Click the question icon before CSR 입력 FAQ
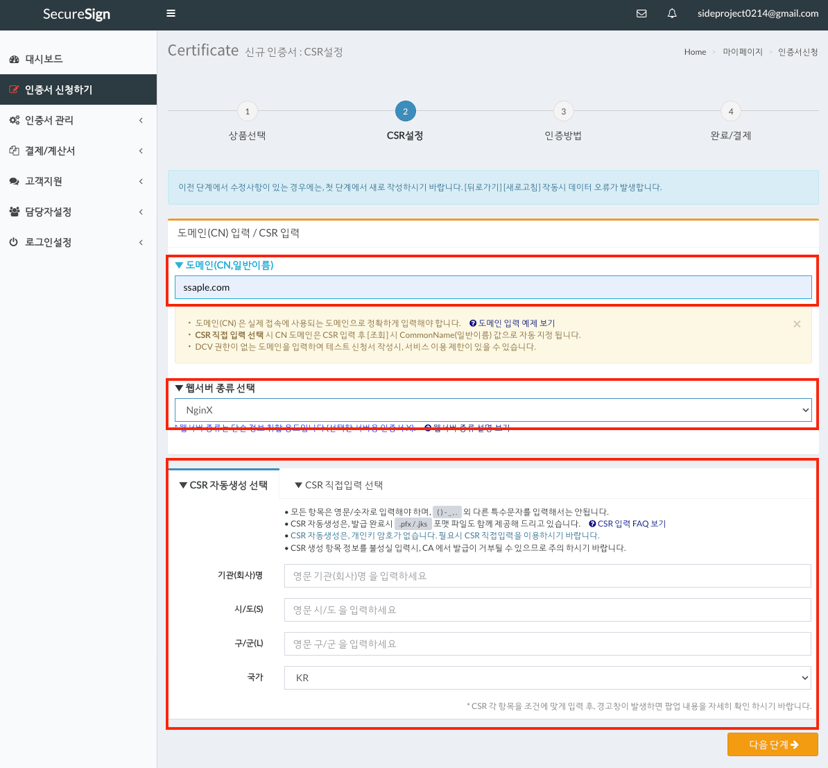Screen dimensions: 828x768 592,524
